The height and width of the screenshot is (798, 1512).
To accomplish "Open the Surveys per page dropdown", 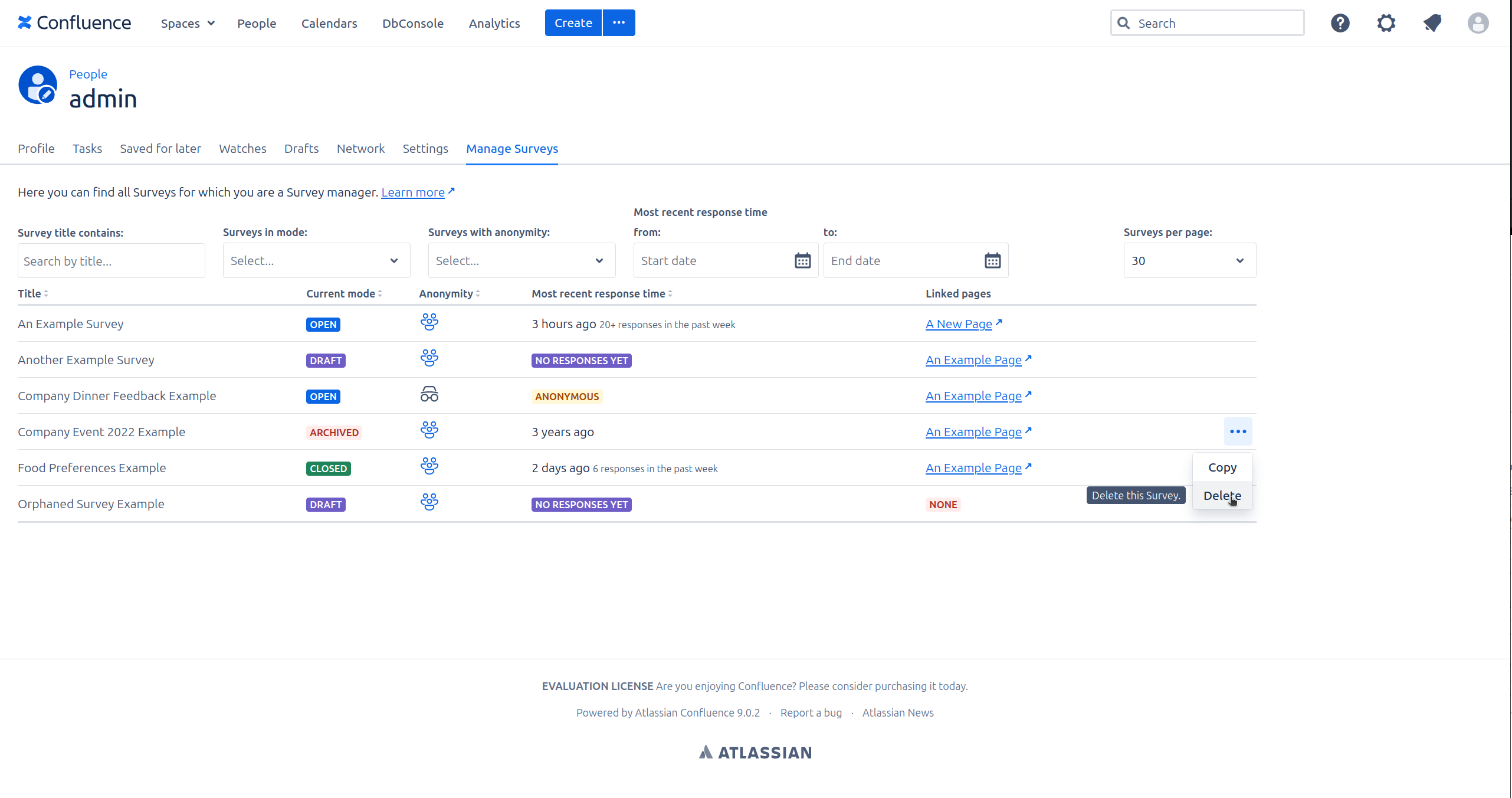I will coord(1189,260).
